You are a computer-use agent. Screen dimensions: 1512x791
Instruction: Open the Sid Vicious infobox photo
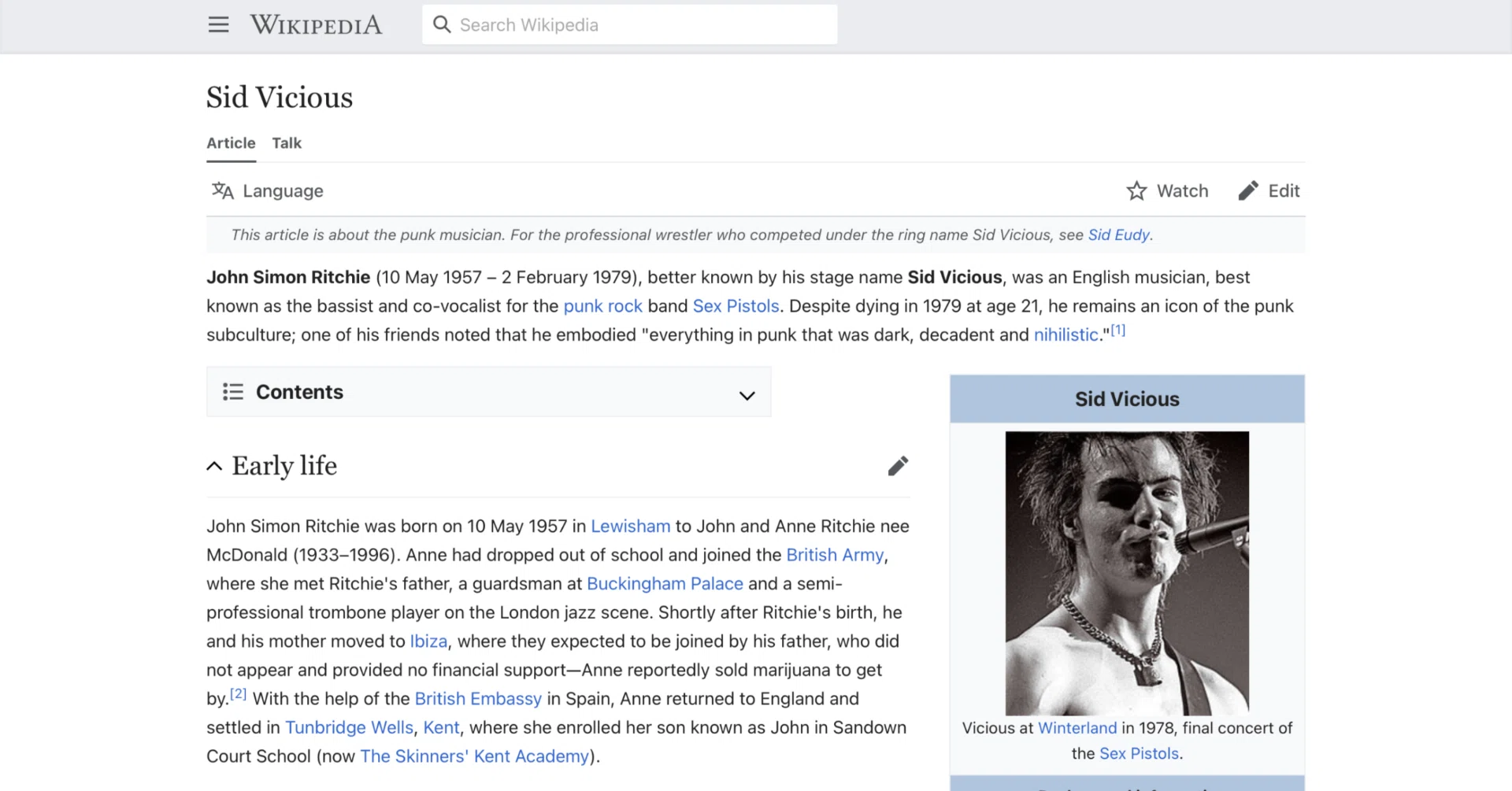click(1127, 573)
